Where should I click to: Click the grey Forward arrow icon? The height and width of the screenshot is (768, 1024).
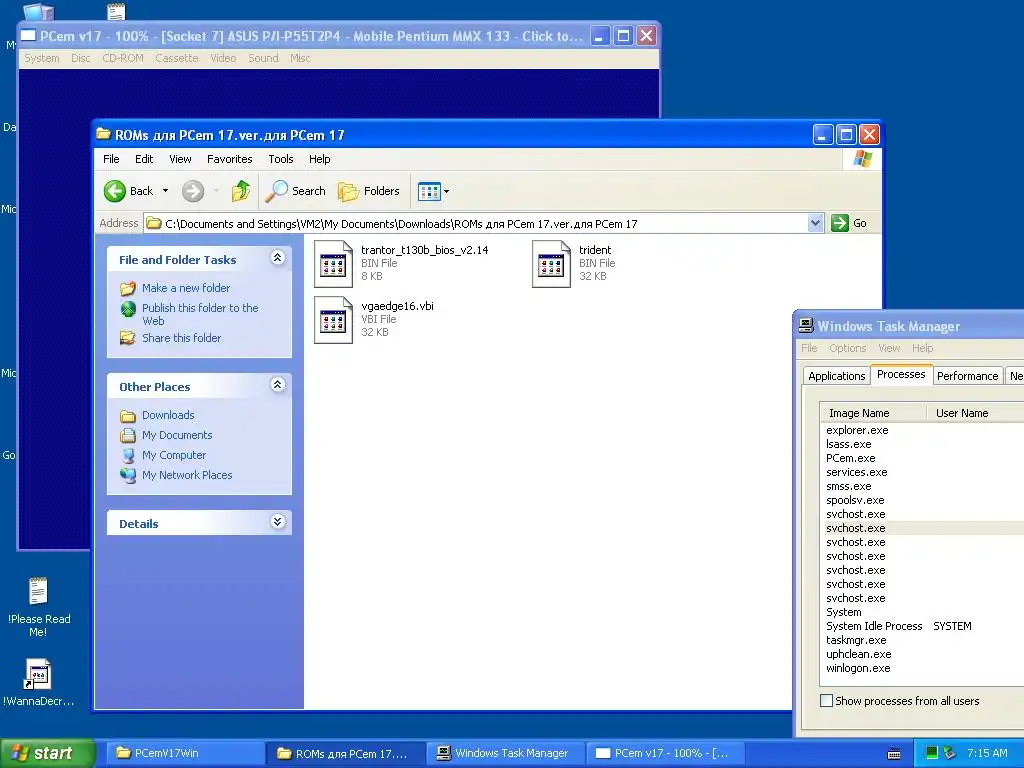point(193,191)
